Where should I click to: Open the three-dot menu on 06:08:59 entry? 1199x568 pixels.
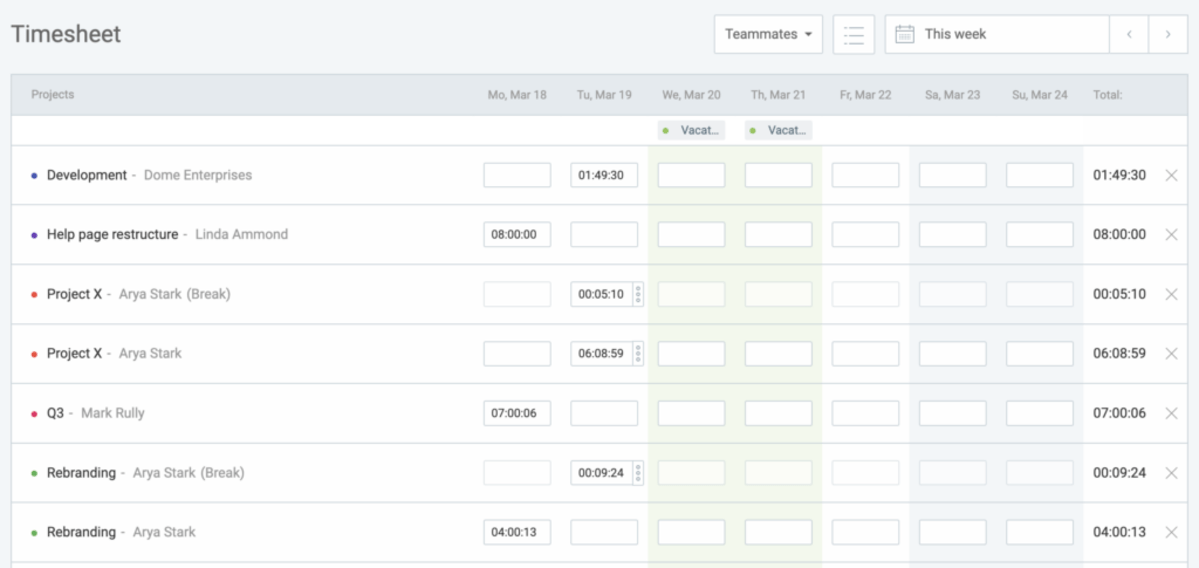pyautogui.click(x=638, y=353)
